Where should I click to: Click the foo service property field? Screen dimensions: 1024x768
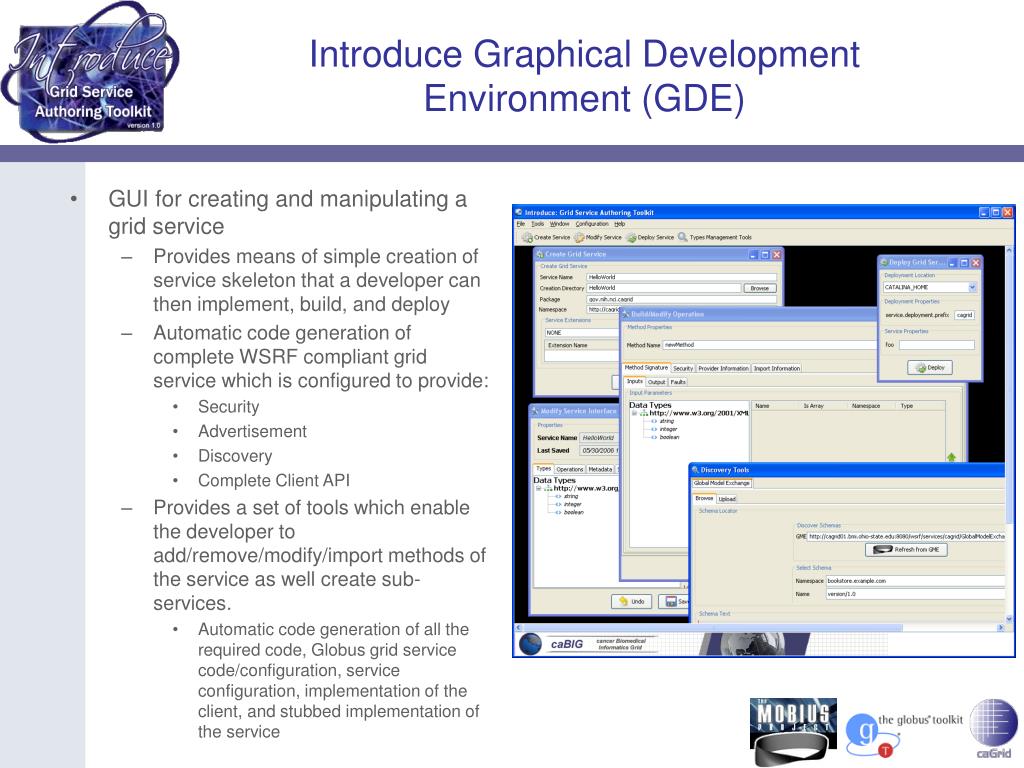coord(936,345)
